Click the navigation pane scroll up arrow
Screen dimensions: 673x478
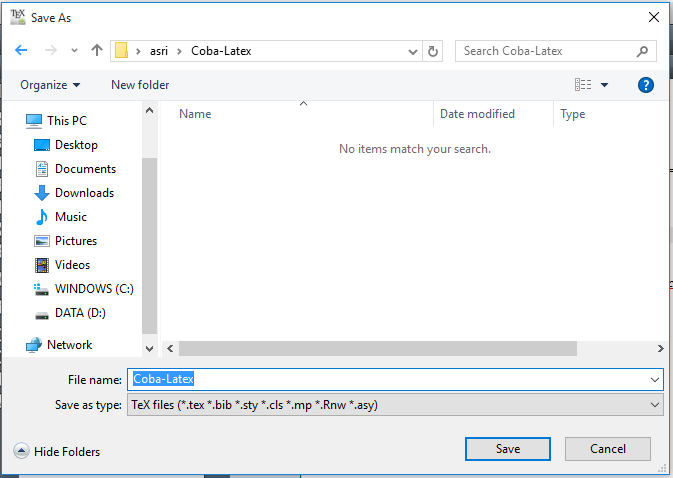[149, 111]
